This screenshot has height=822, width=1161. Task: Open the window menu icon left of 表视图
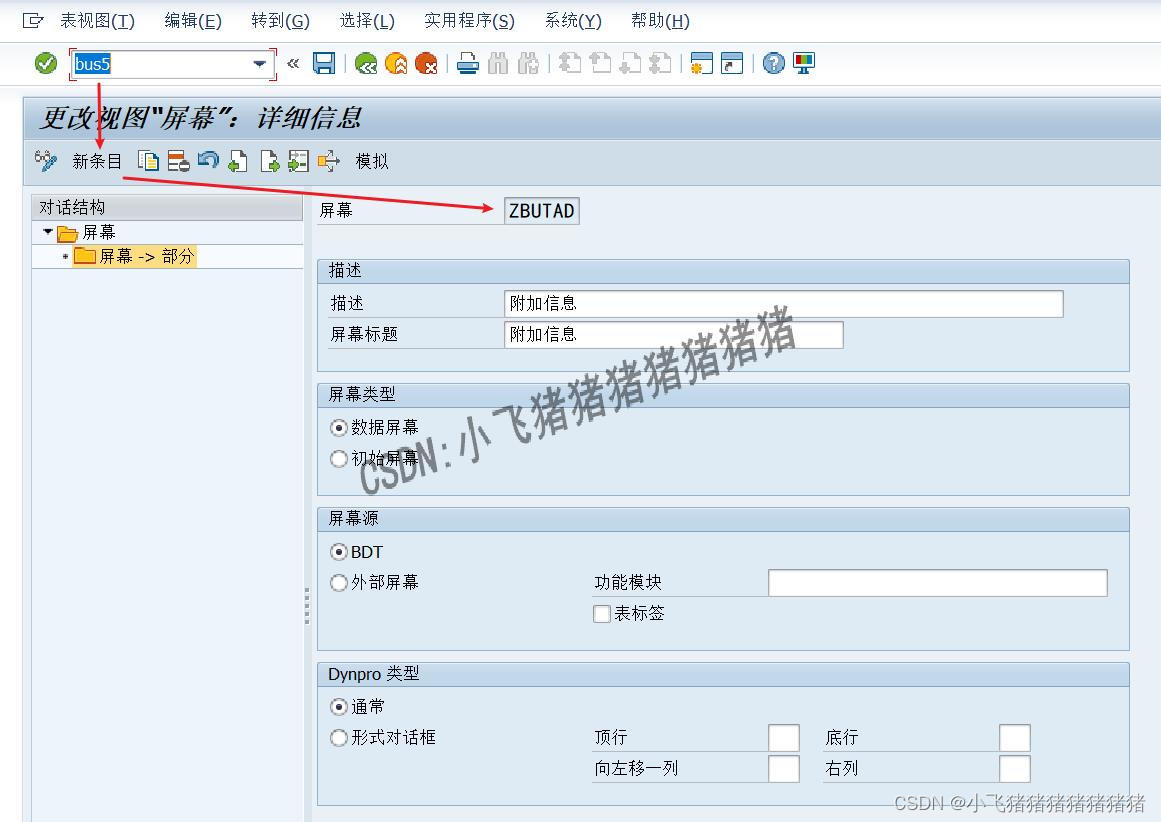33,21
